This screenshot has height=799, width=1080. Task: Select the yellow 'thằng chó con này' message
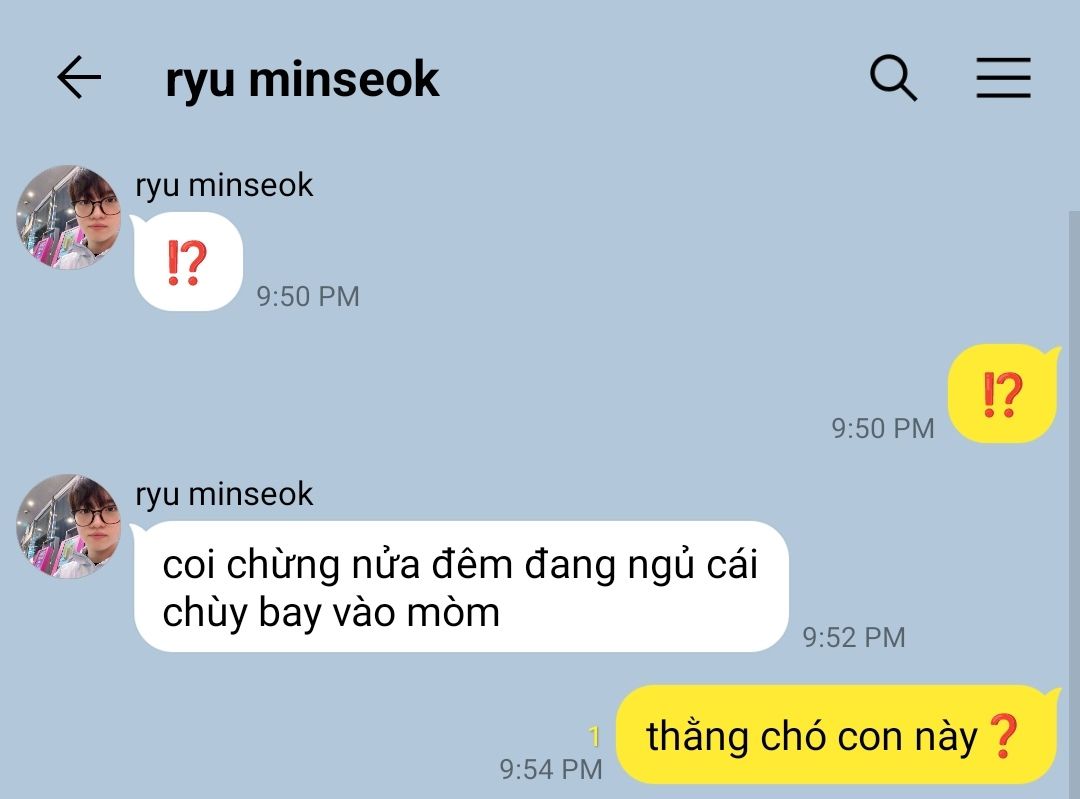(838, 735)
